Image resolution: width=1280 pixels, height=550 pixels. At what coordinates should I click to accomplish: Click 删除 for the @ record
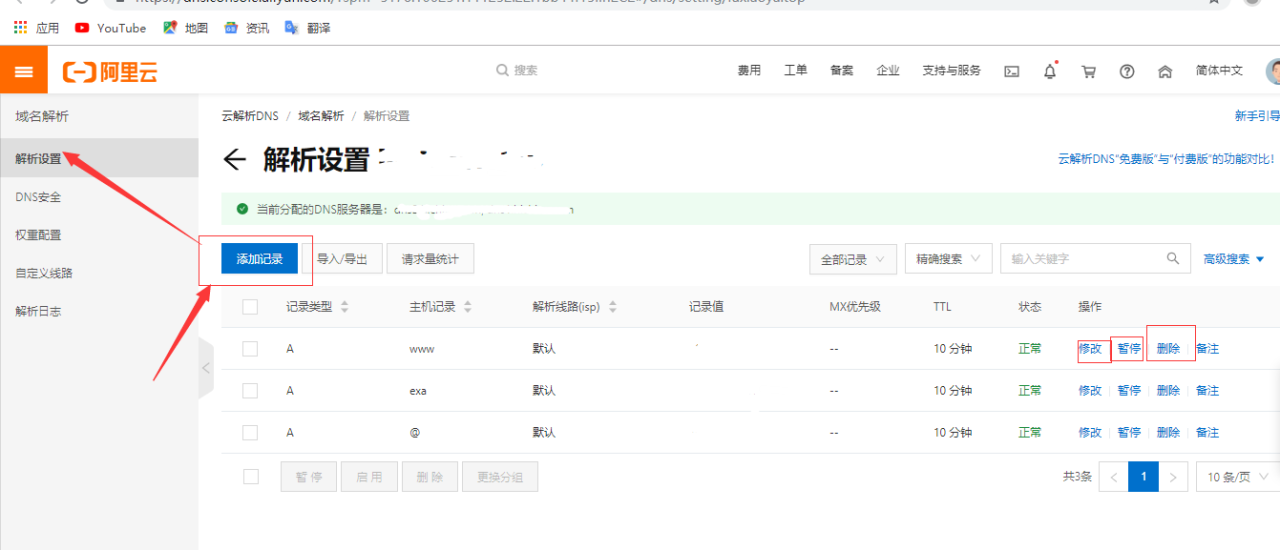point(1168,433)
